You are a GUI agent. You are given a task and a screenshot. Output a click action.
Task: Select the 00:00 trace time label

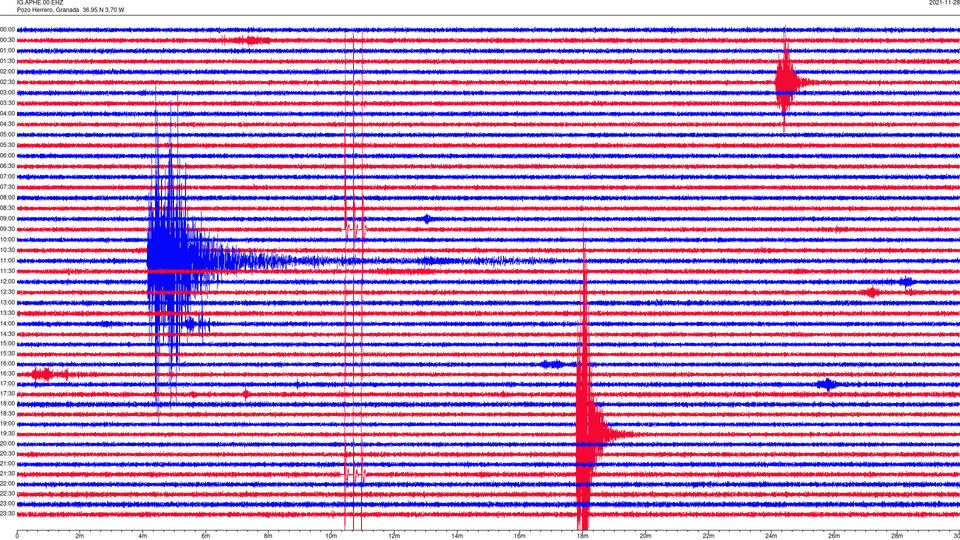pyautogui.click(x=7, y=29)
